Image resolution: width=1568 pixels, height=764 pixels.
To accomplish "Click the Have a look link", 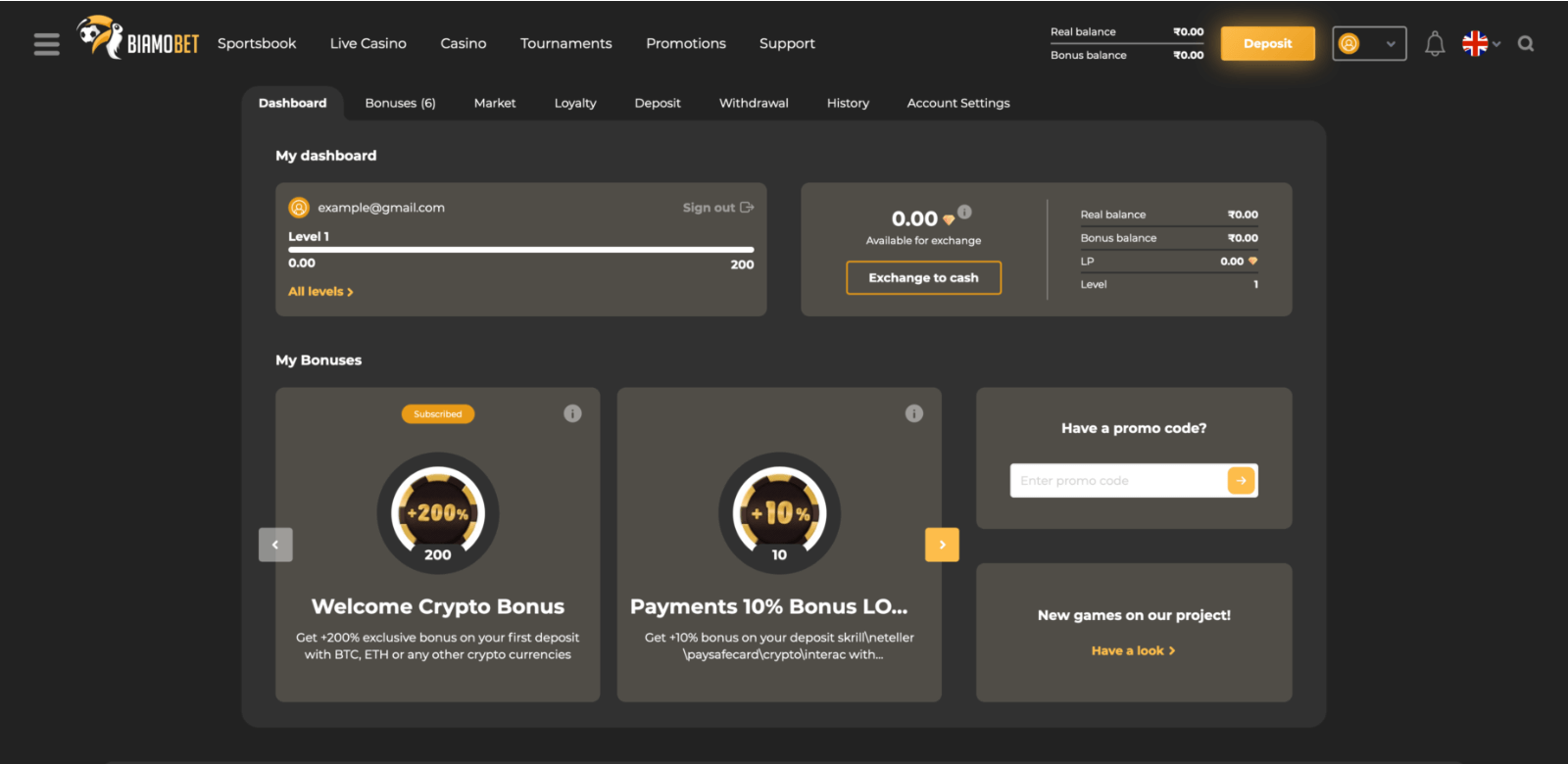I will tap(1134, 650).
